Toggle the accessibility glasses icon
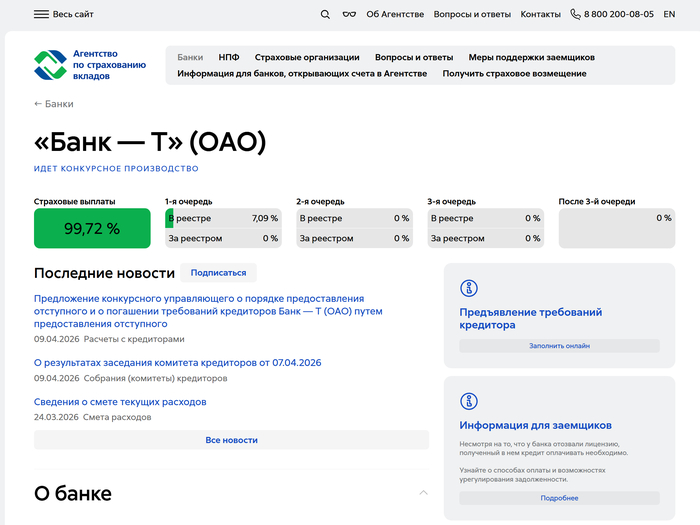The image size is (700, 525). click(x=349, y=14)
